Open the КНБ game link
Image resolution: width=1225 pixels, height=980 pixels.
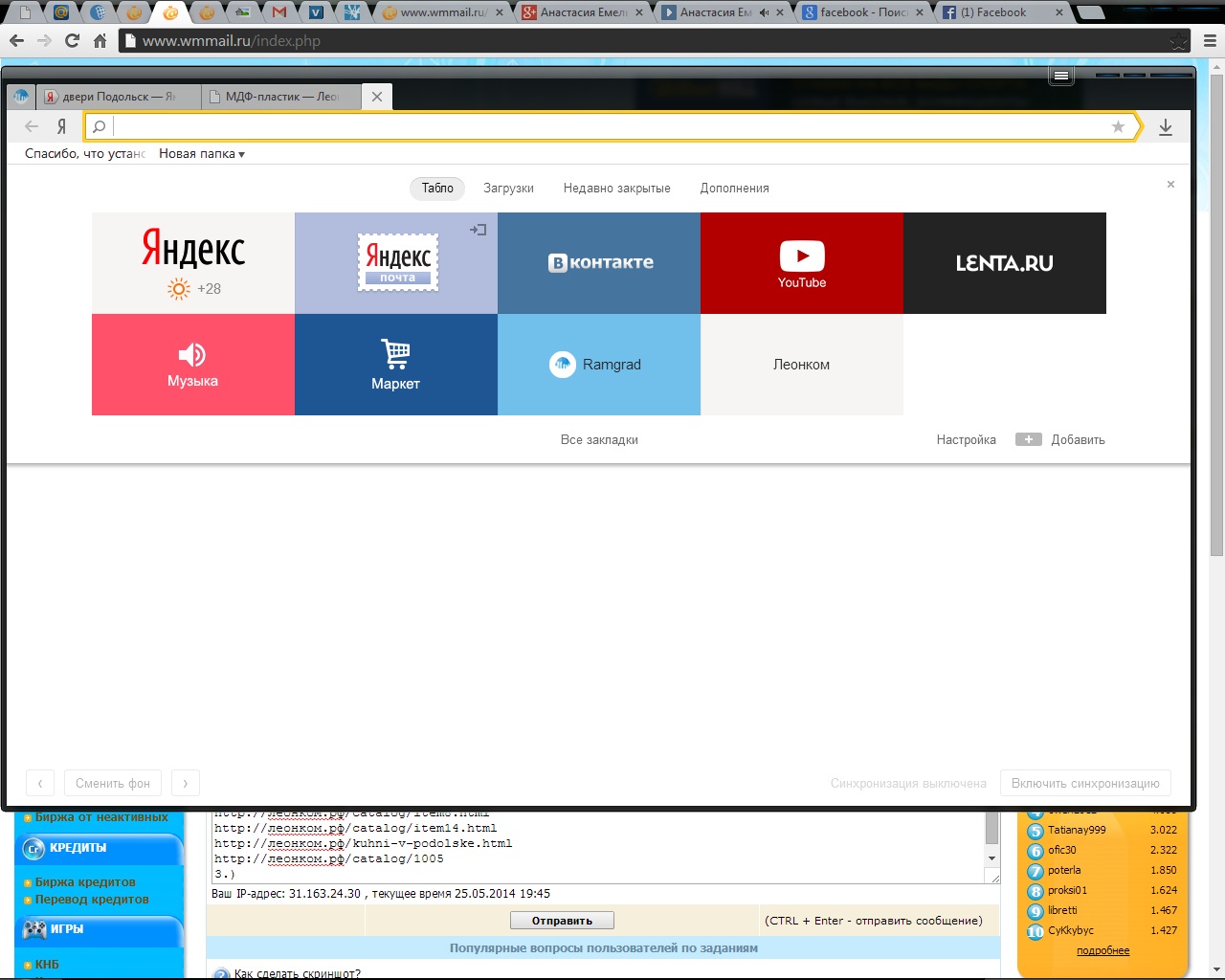tap(47, 965)
